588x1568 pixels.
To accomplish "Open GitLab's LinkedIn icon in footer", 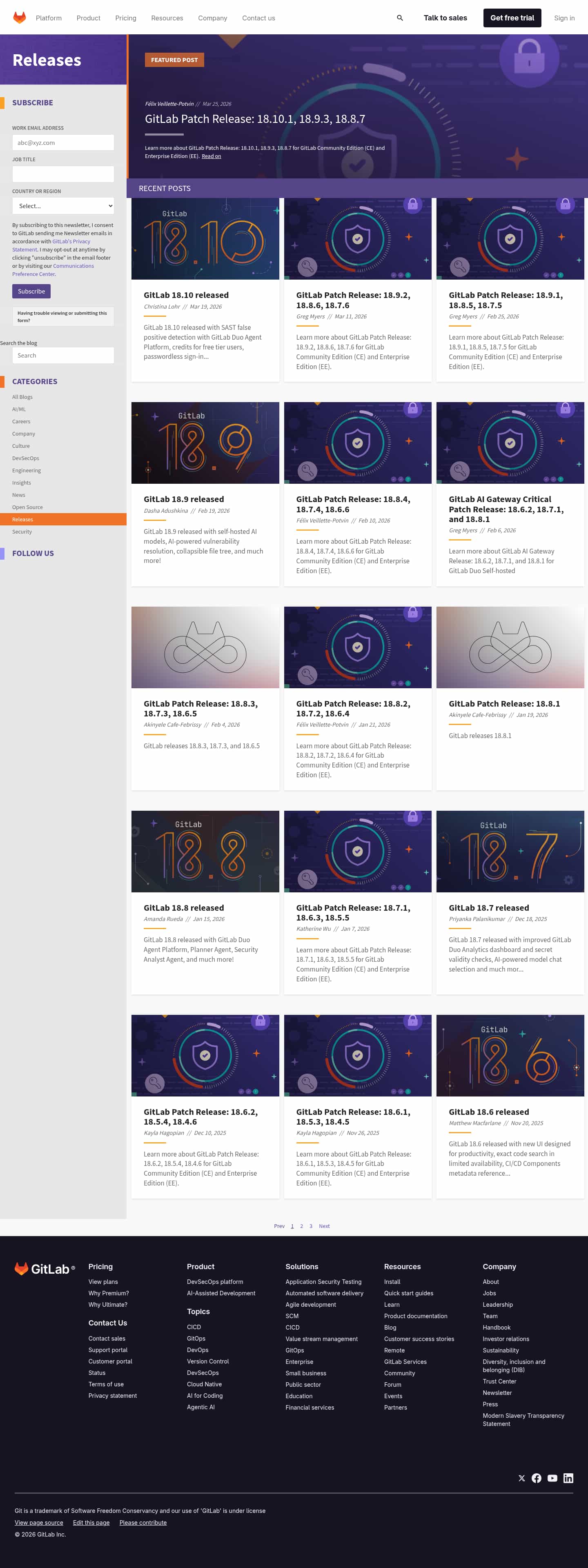I will point(568,1478).
